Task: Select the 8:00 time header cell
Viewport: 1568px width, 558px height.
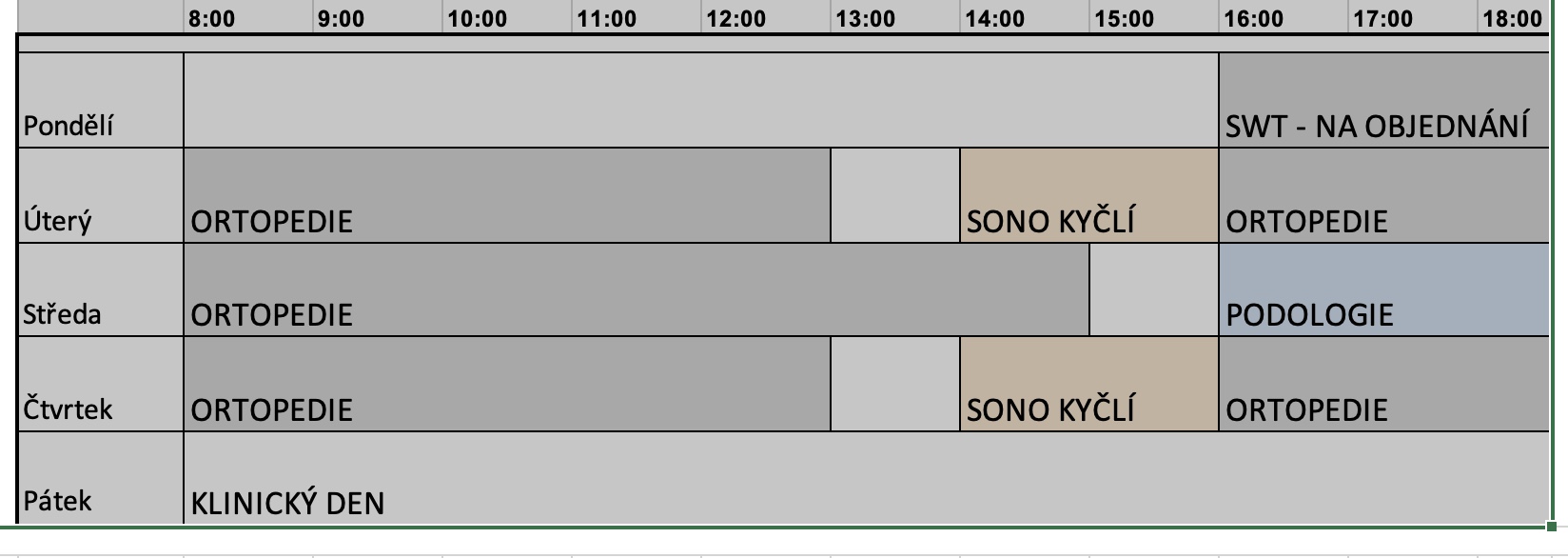Action: [x=248, y=18]
